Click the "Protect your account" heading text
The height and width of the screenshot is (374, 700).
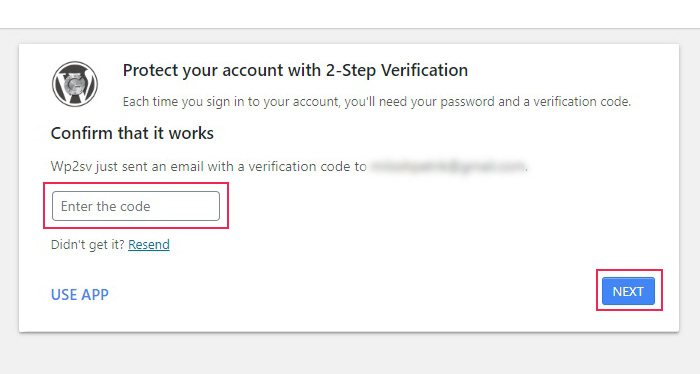click(203, 71)
